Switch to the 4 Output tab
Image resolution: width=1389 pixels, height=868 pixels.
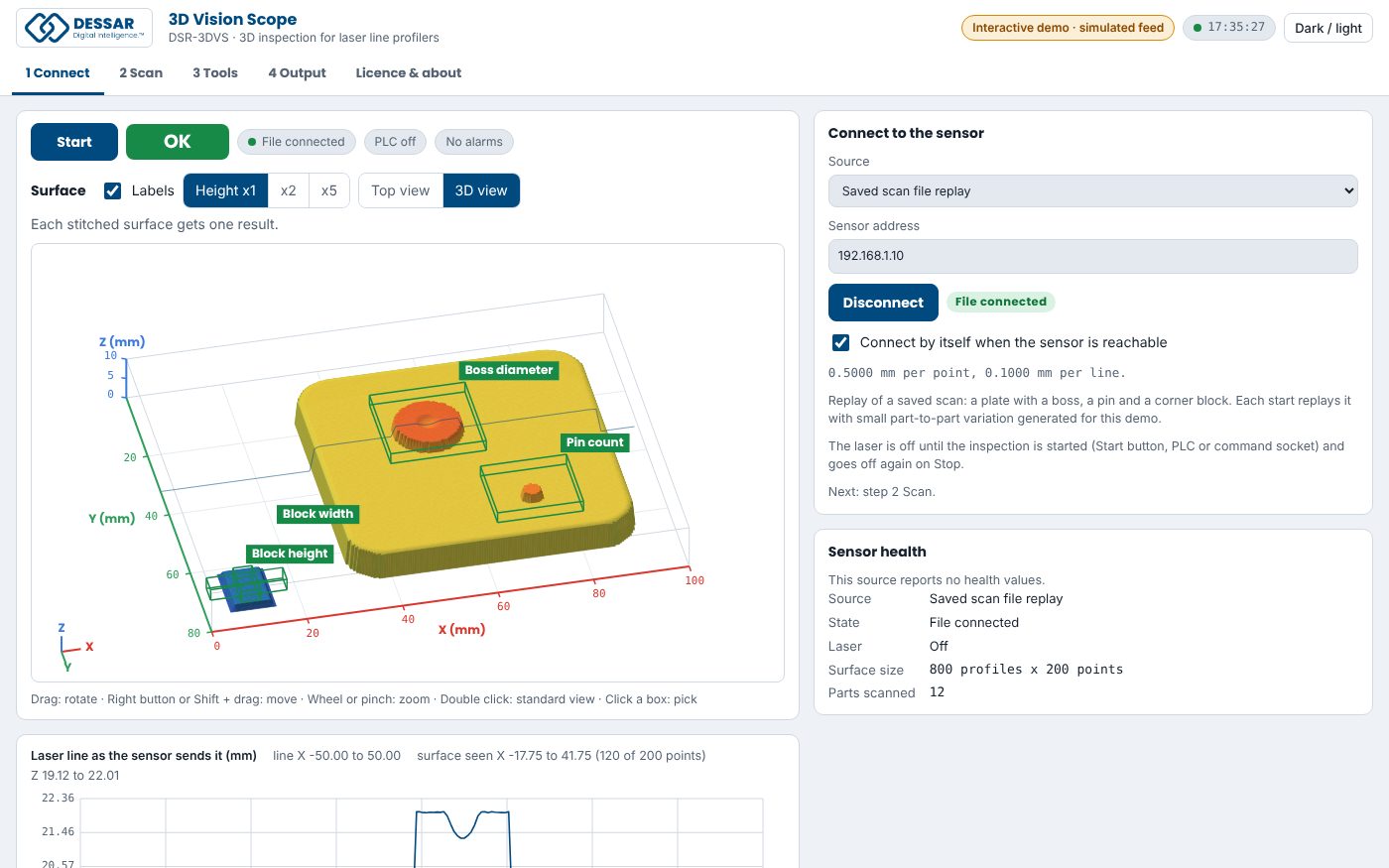click(297, 72)
